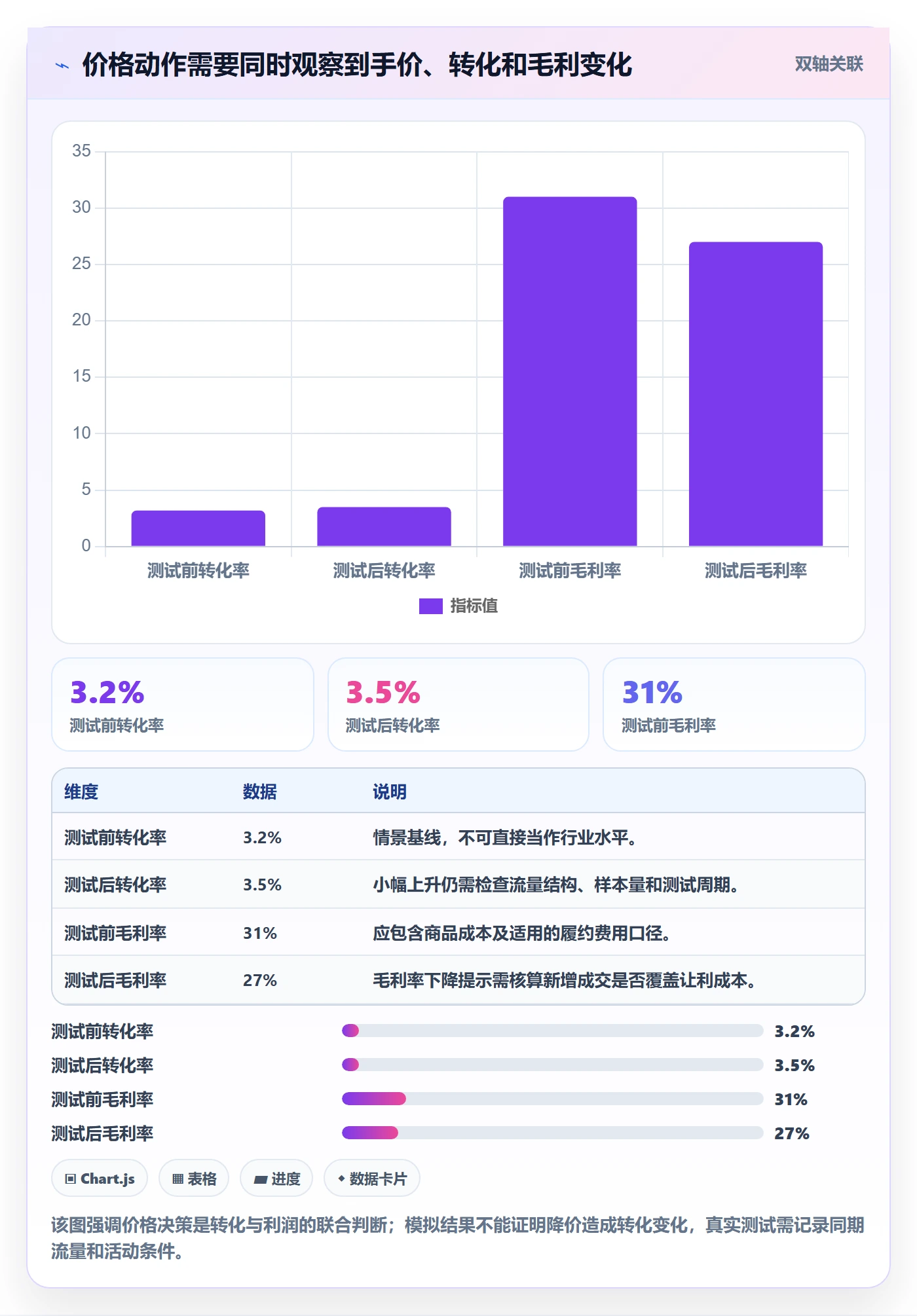
Task: Select the 31% data card
Action: [734, 704]
